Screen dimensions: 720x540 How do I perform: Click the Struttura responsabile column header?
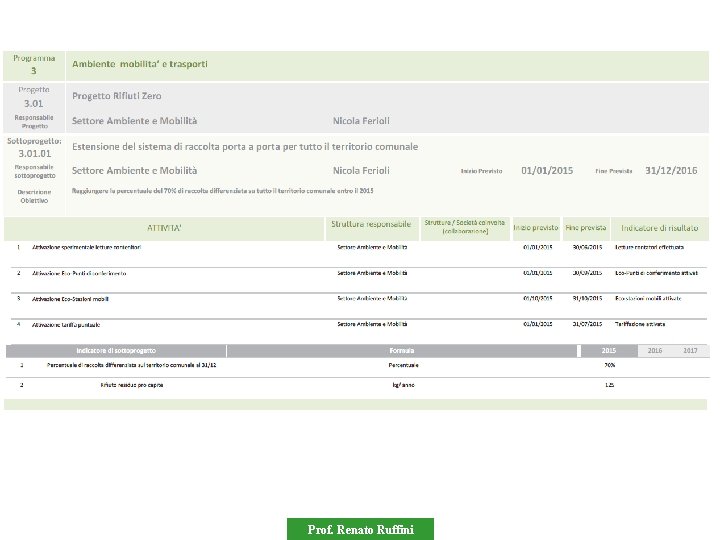click(x=371, y=224)
